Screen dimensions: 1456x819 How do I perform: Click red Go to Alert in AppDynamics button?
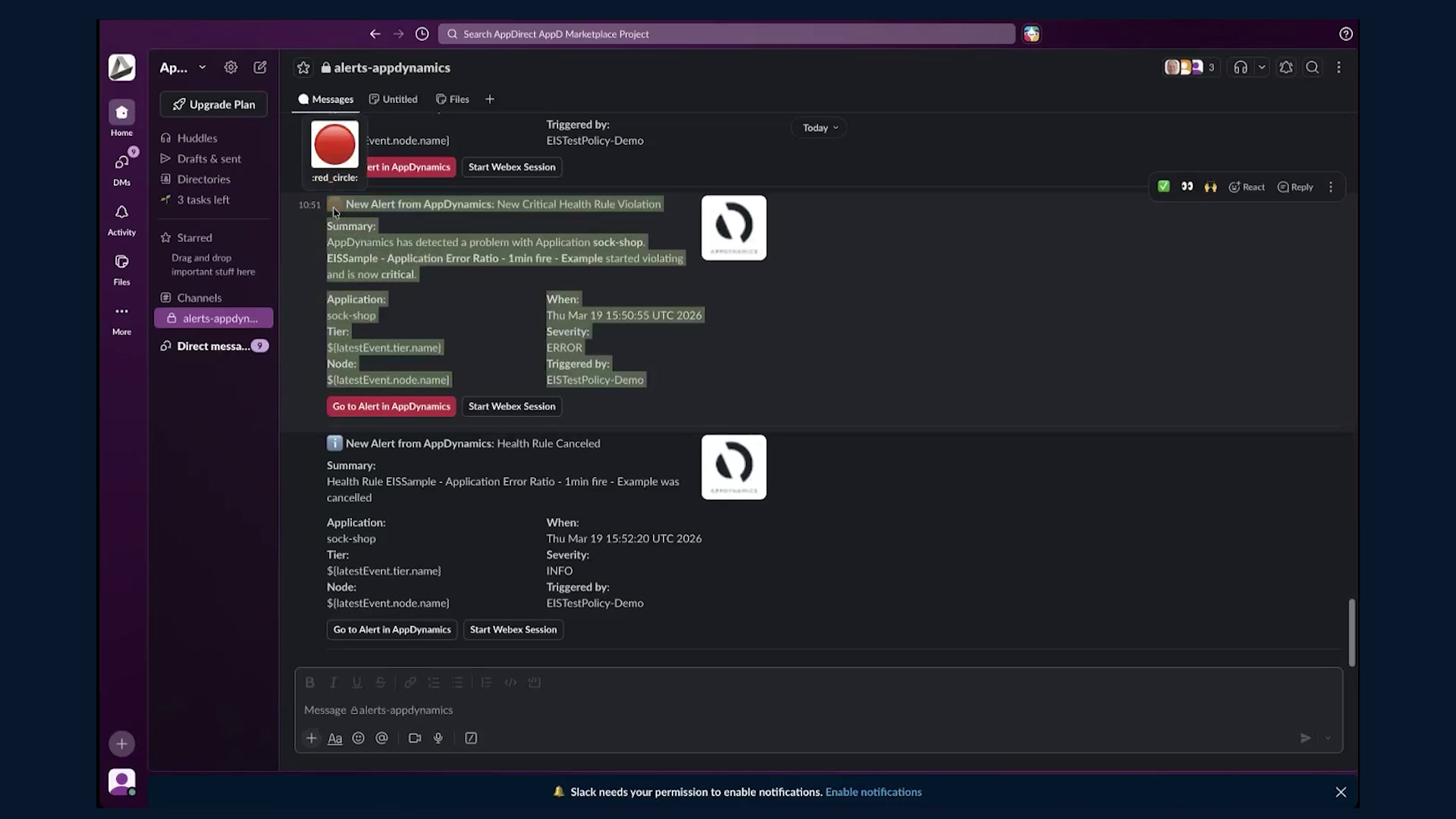click(391, 406)
